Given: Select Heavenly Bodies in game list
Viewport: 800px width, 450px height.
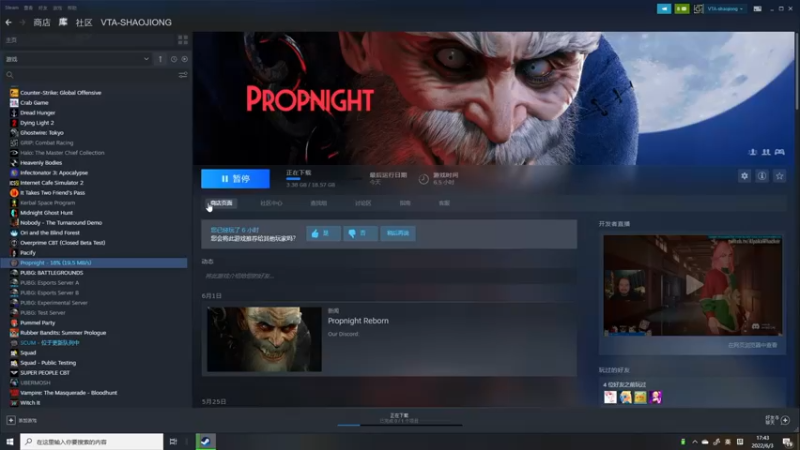Looking at the screenshot, I should (x=41, y=163).
